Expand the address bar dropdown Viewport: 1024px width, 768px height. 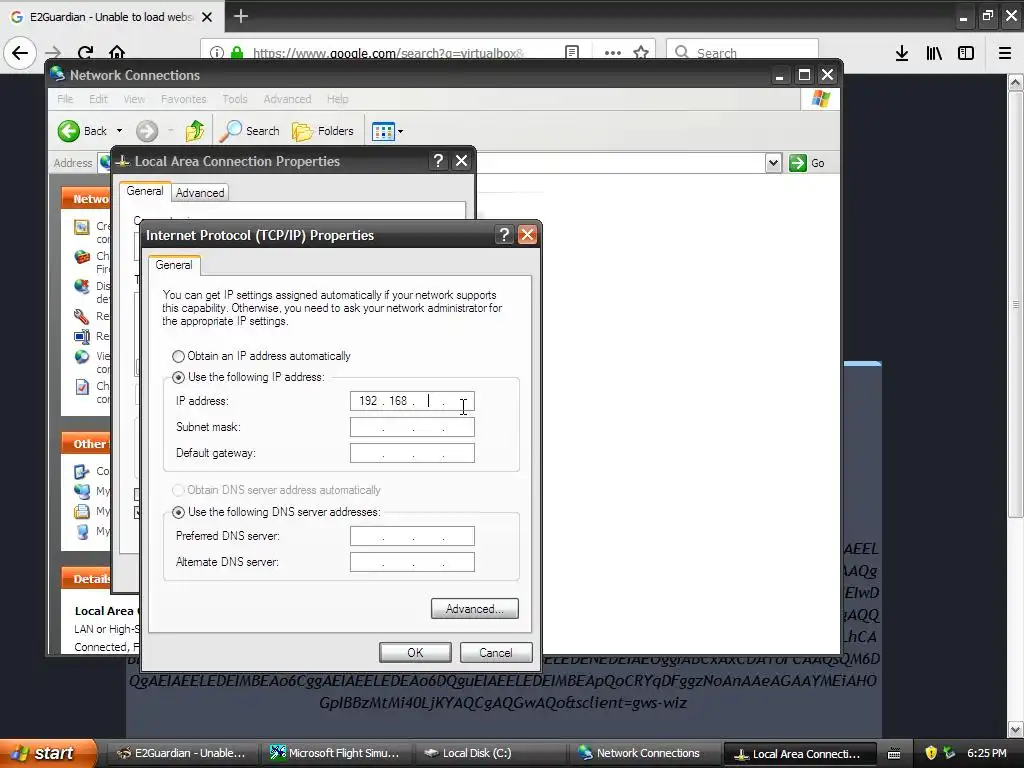(x=773, y=163)
